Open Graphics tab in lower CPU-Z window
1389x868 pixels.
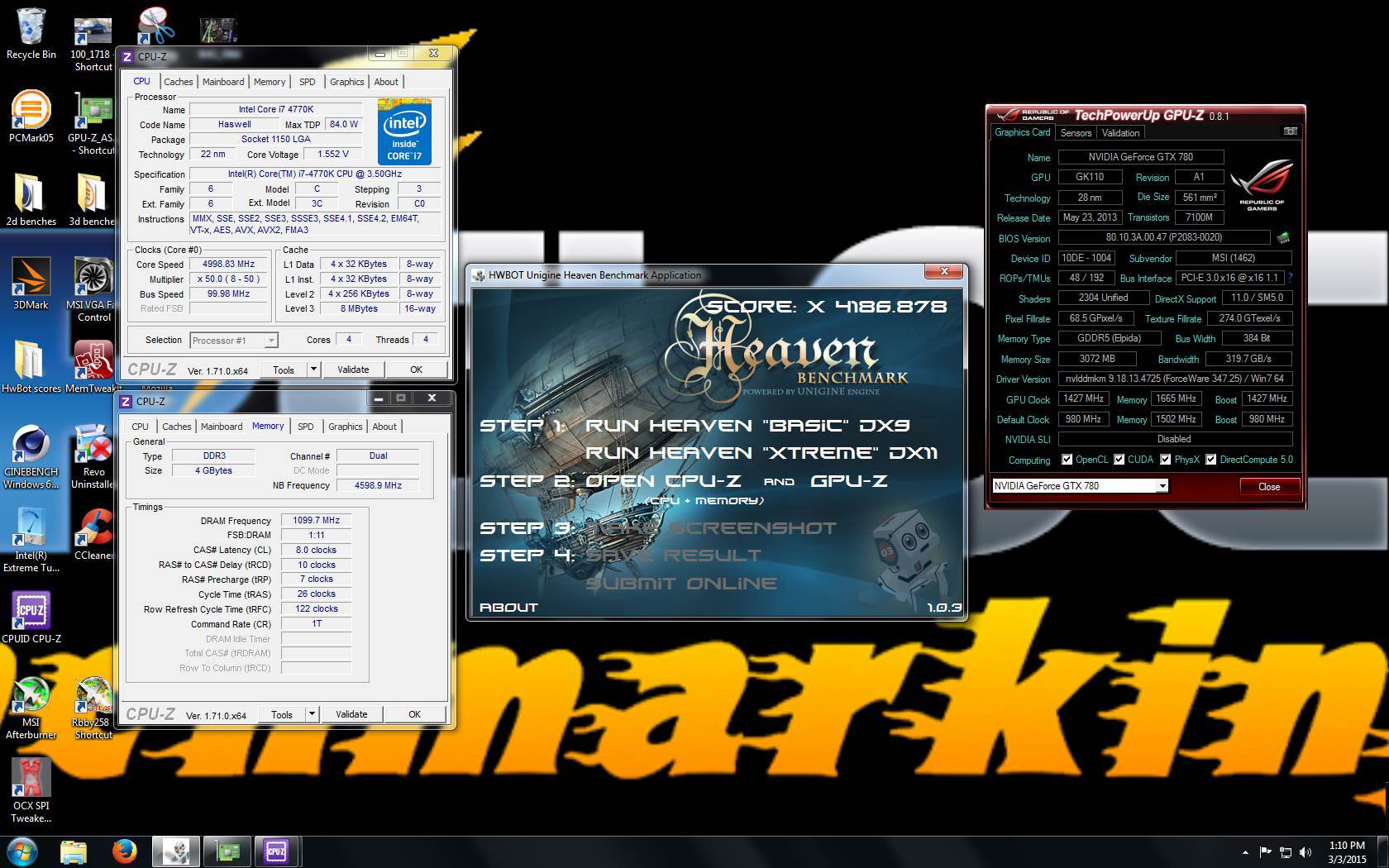point(346,427)
